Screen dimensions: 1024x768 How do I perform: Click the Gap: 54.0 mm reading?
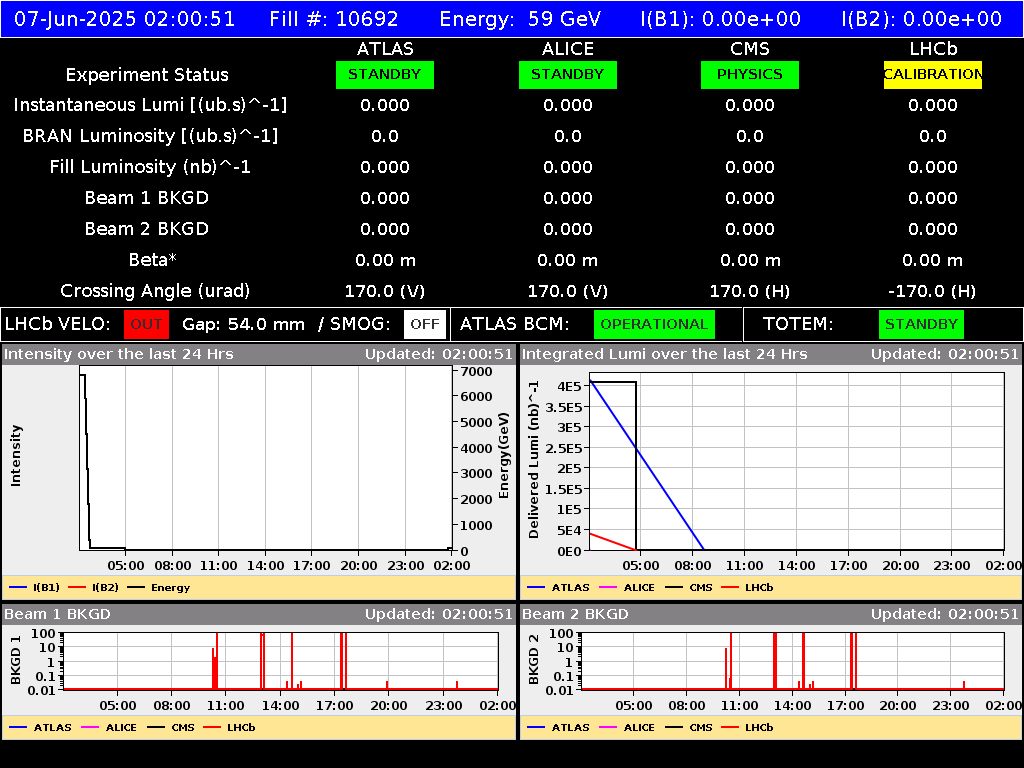tap(243, 325)
